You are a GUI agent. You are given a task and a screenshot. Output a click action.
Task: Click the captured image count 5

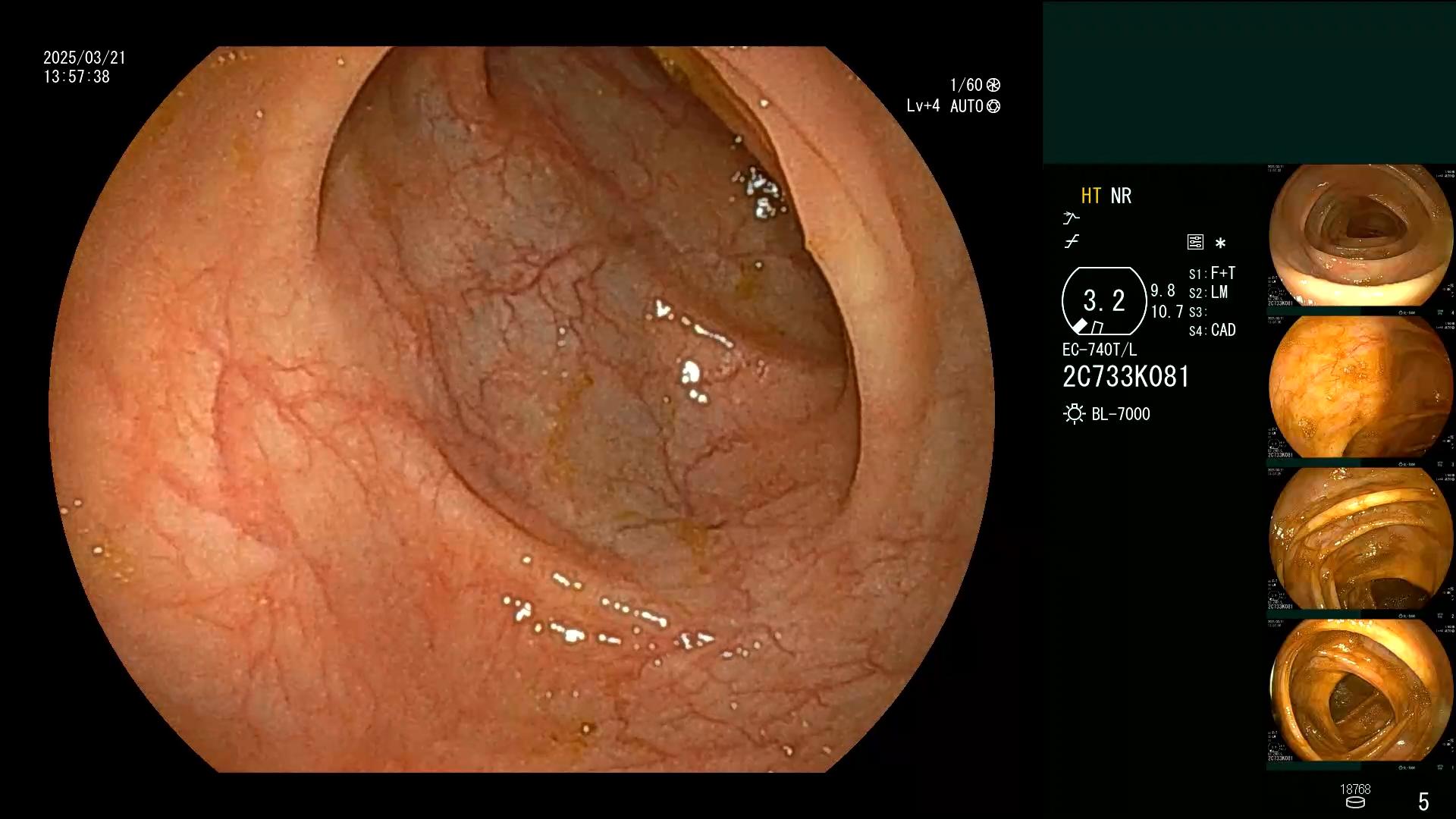[1423, 802]
